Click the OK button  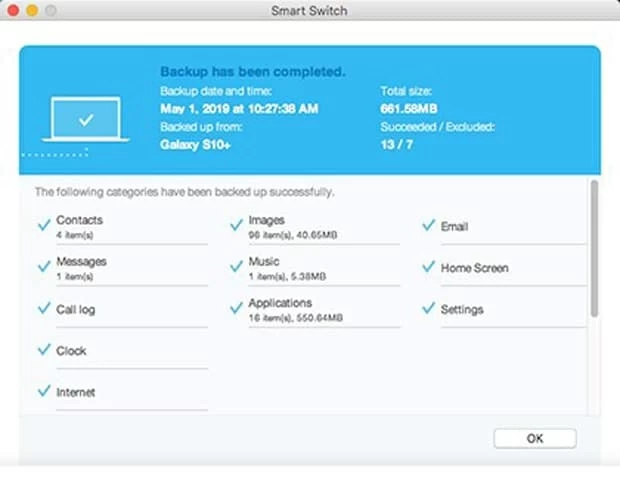coord(535,438)
